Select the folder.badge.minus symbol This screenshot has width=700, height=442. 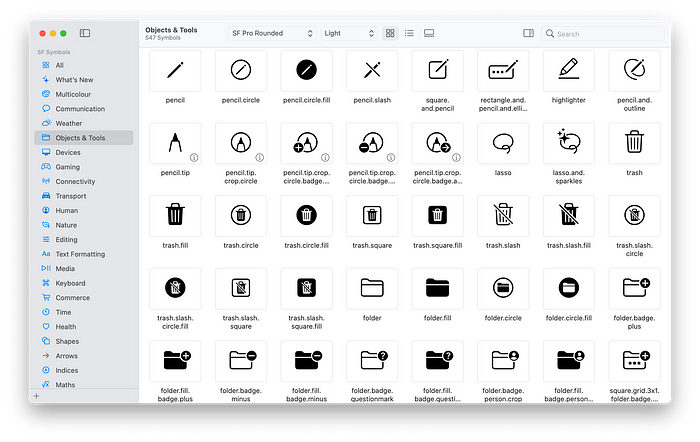[241, 362]
